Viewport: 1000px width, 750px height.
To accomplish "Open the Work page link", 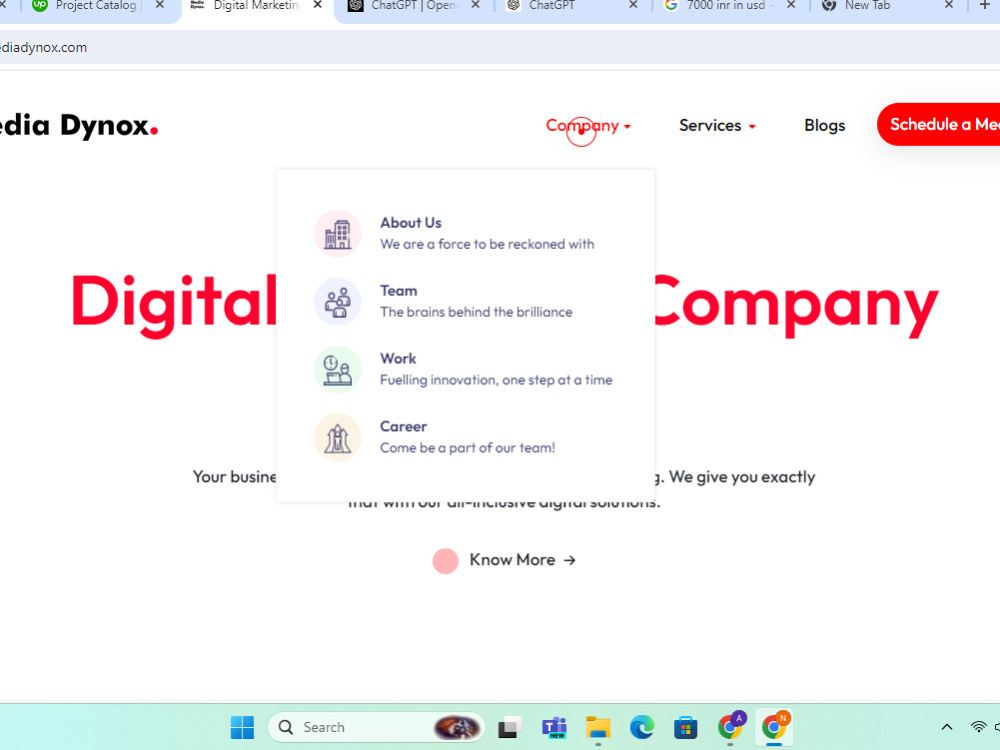I will (x=398, y=358).
